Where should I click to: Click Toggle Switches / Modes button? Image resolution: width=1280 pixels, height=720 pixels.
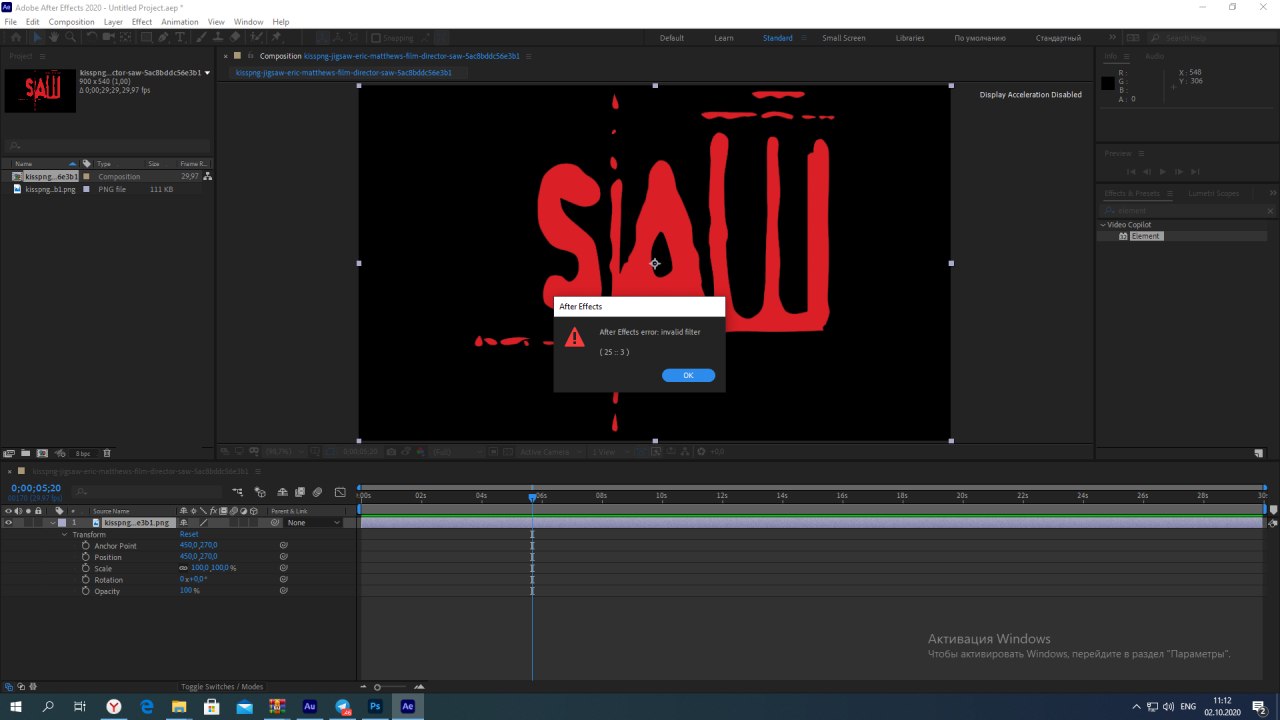pos(222,687)
